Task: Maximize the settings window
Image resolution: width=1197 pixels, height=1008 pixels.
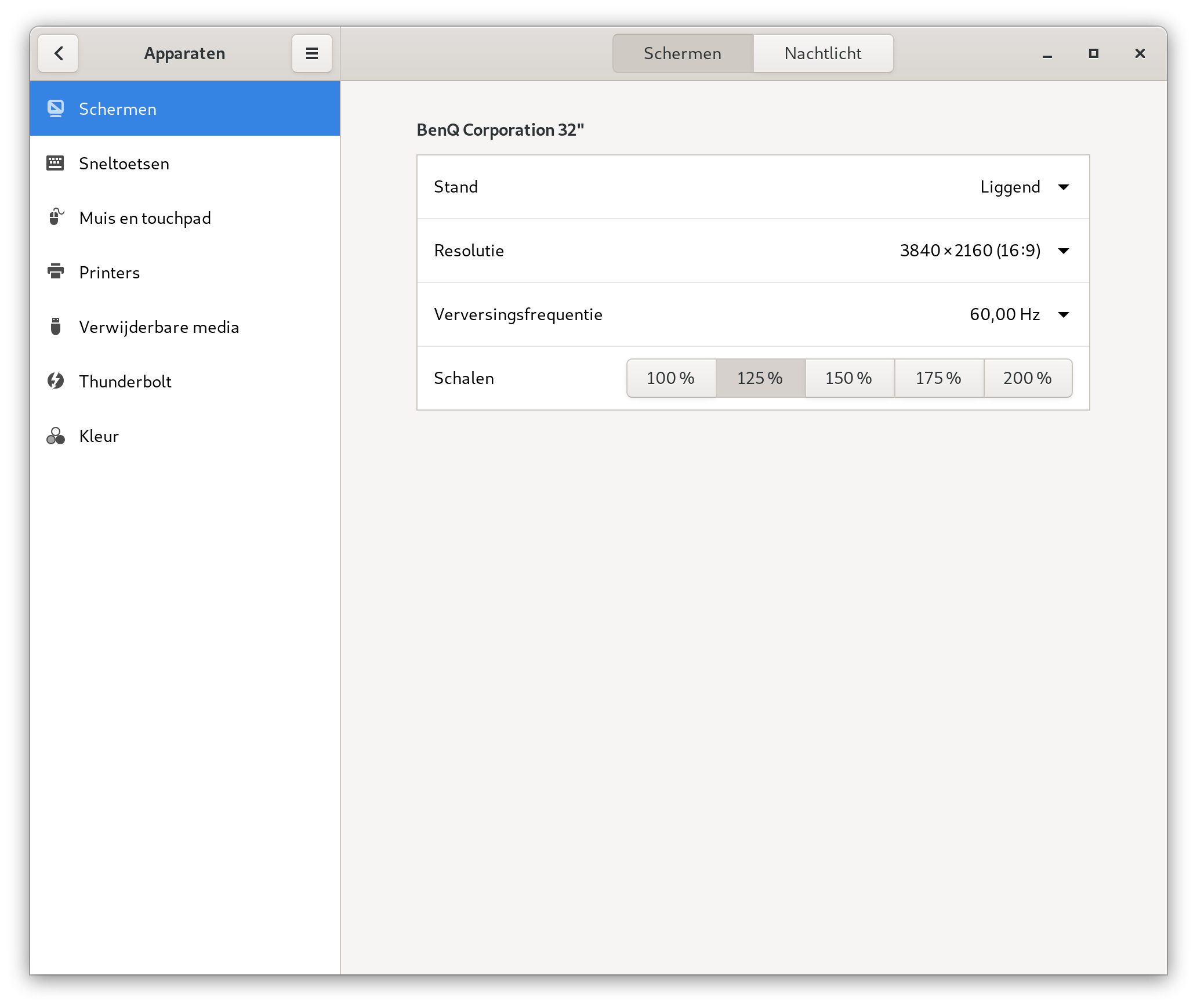Action: (1094, 54)
